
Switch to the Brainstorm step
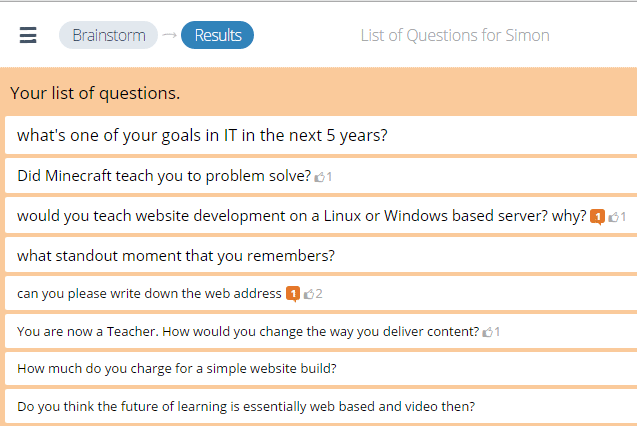(x=108, y=35)
